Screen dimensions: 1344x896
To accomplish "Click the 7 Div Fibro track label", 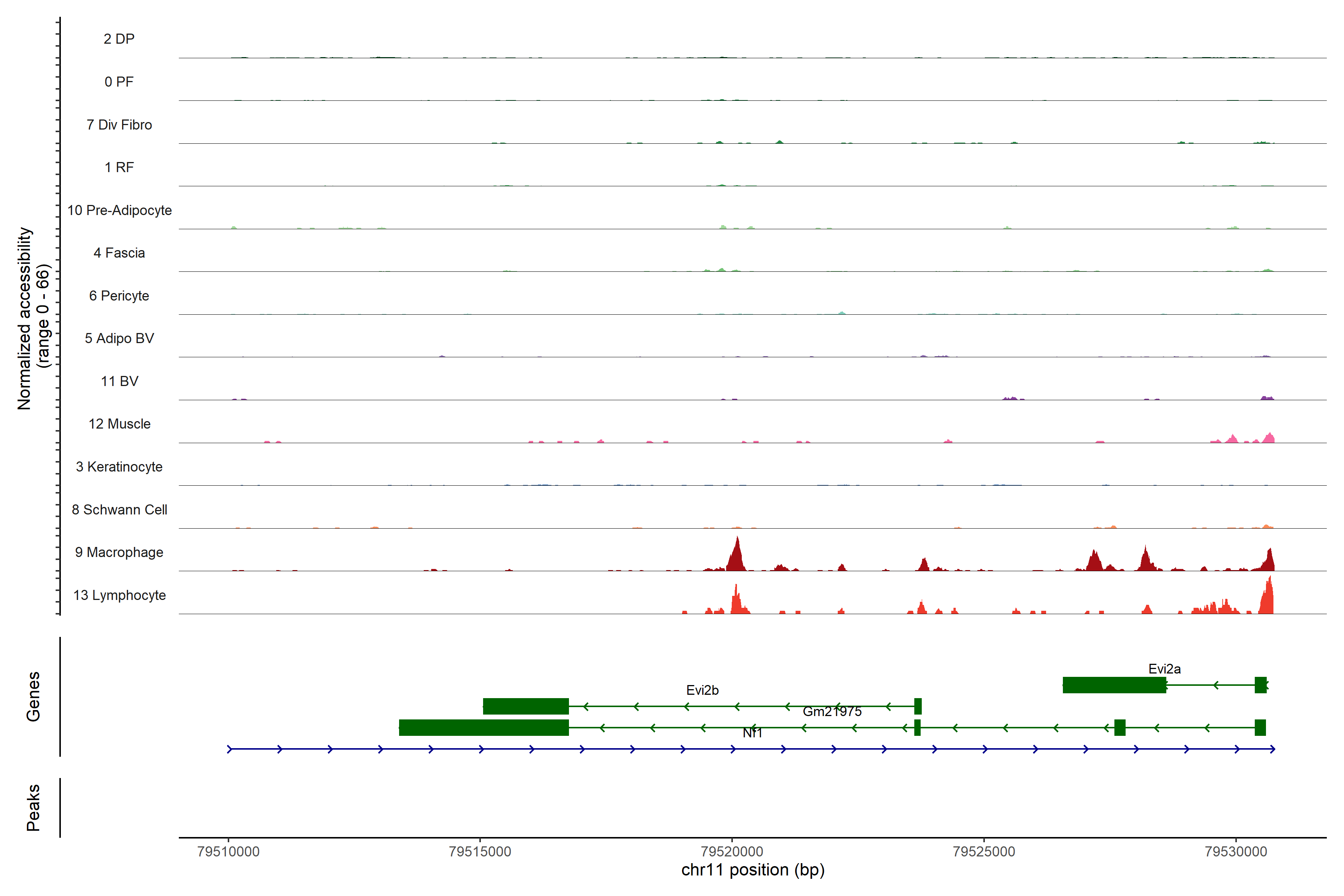I will point(119,125).
